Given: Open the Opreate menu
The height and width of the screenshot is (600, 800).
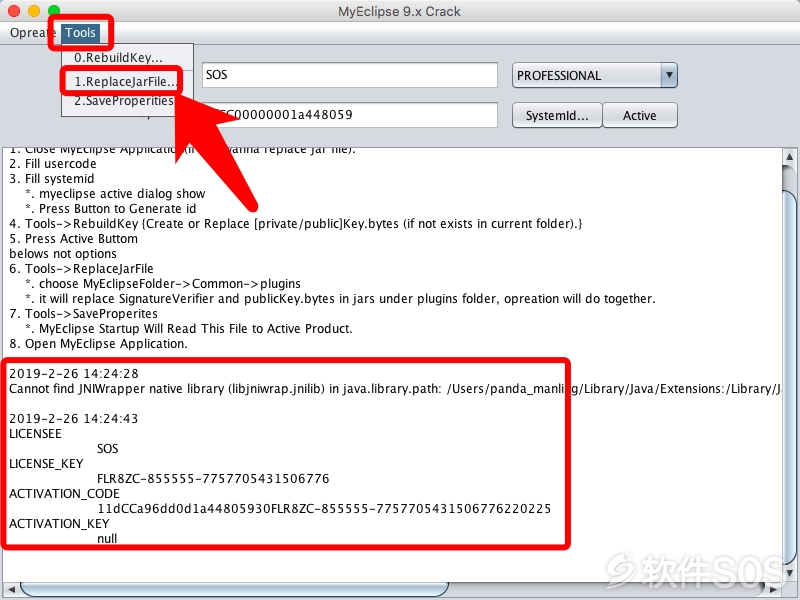Looking at the screenshot, I should coord(32,33).
